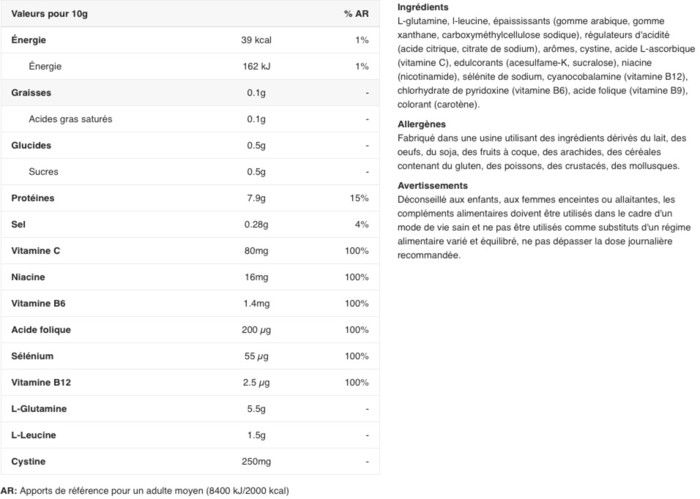Click the "% AR" column header
The height and width of the screenshot is (499, 700).
pos(357,14)
